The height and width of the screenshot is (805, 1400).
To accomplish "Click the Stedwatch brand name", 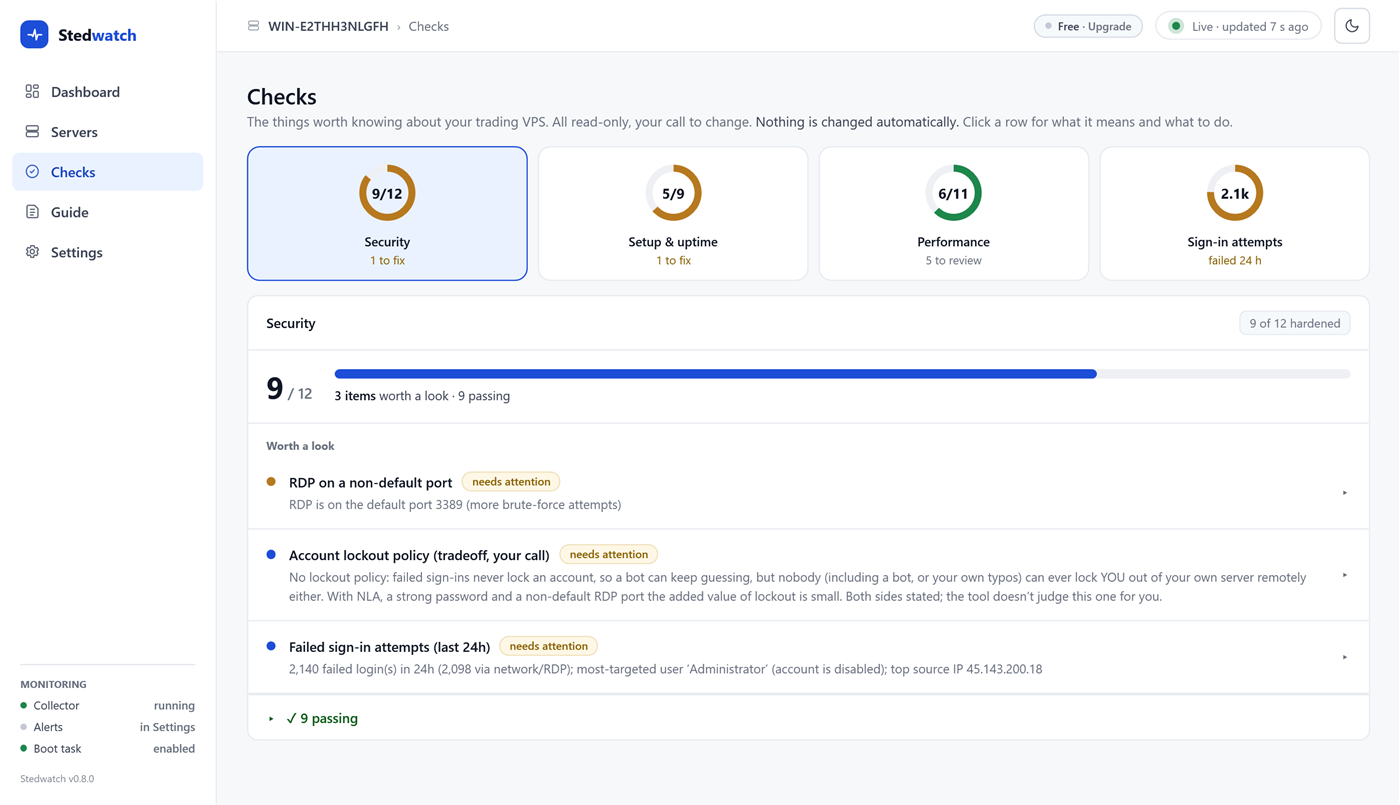I will (x=97, y=35).
